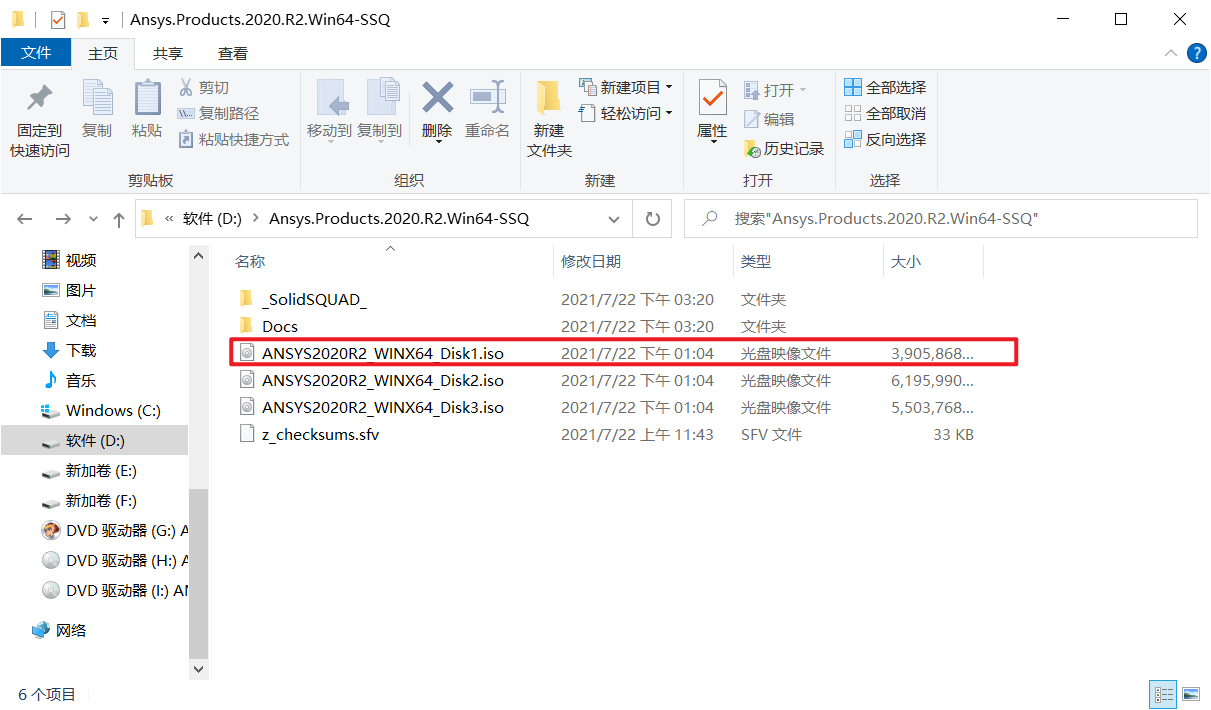The image size is (1211, 710).
Task: Click the Forward navigation arrow
Action: [63, 218]
